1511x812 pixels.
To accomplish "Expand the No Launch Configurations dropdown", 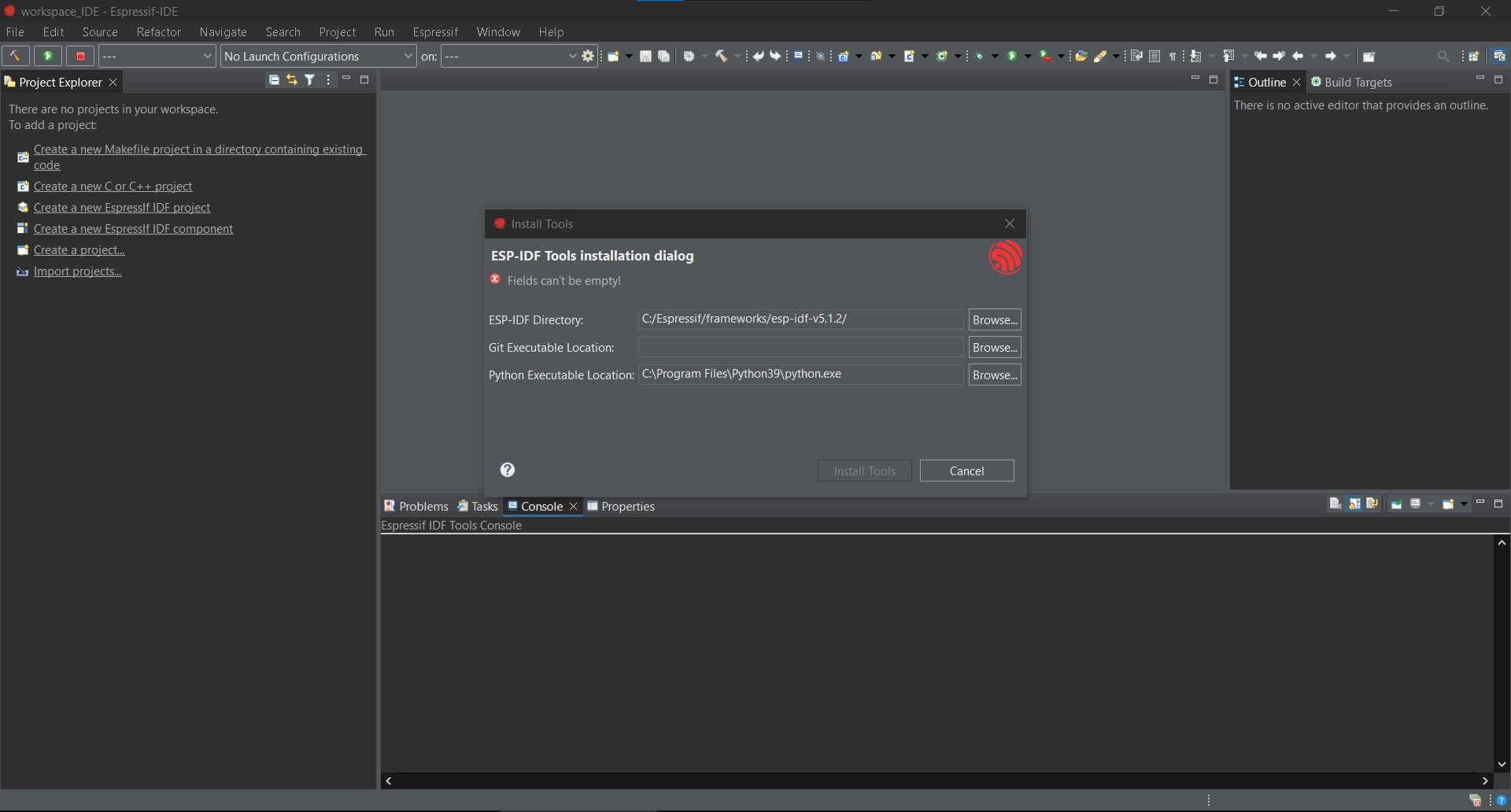I will coord(318,56).
